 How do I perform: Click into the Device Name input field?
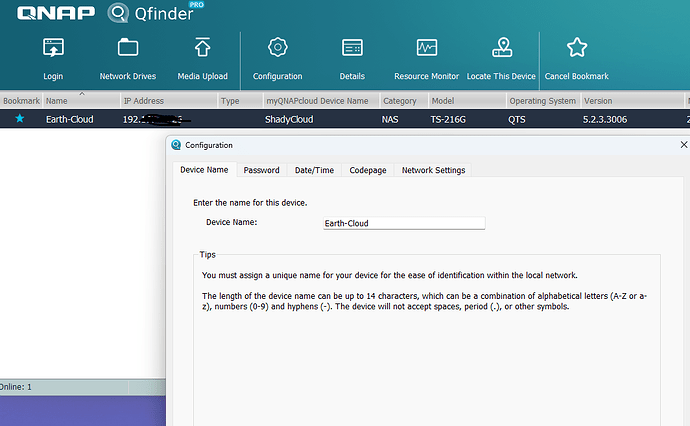[x=404, y=223]
